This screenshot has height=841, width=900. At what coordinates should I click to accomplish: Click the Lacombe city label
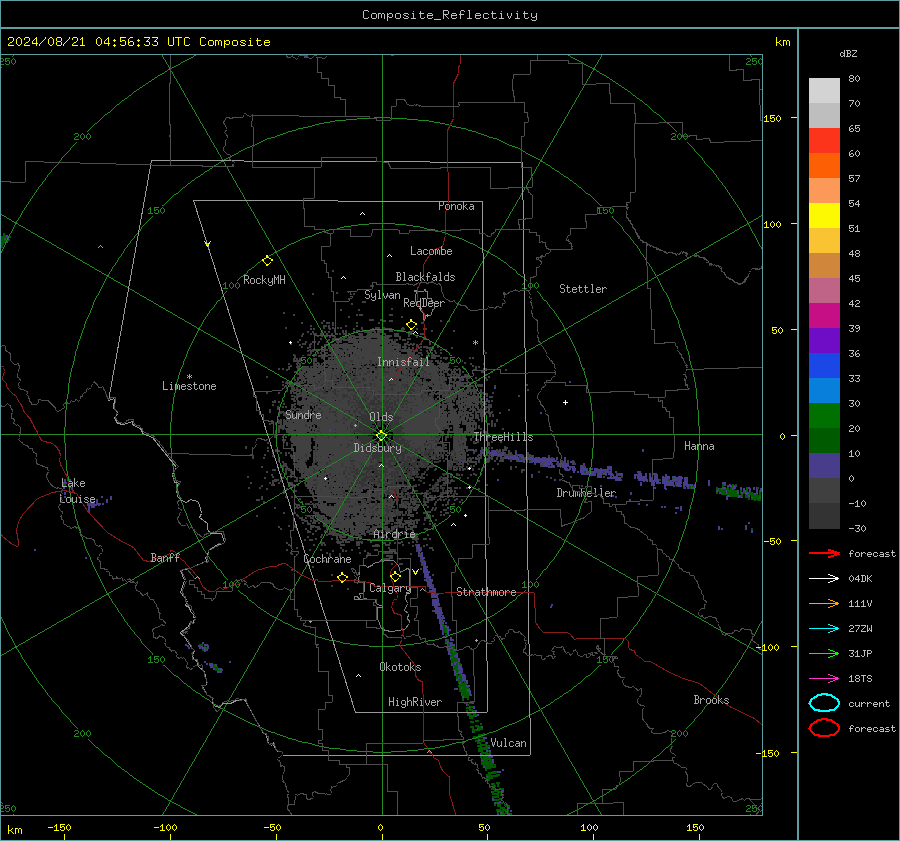[x=431, y=251]
